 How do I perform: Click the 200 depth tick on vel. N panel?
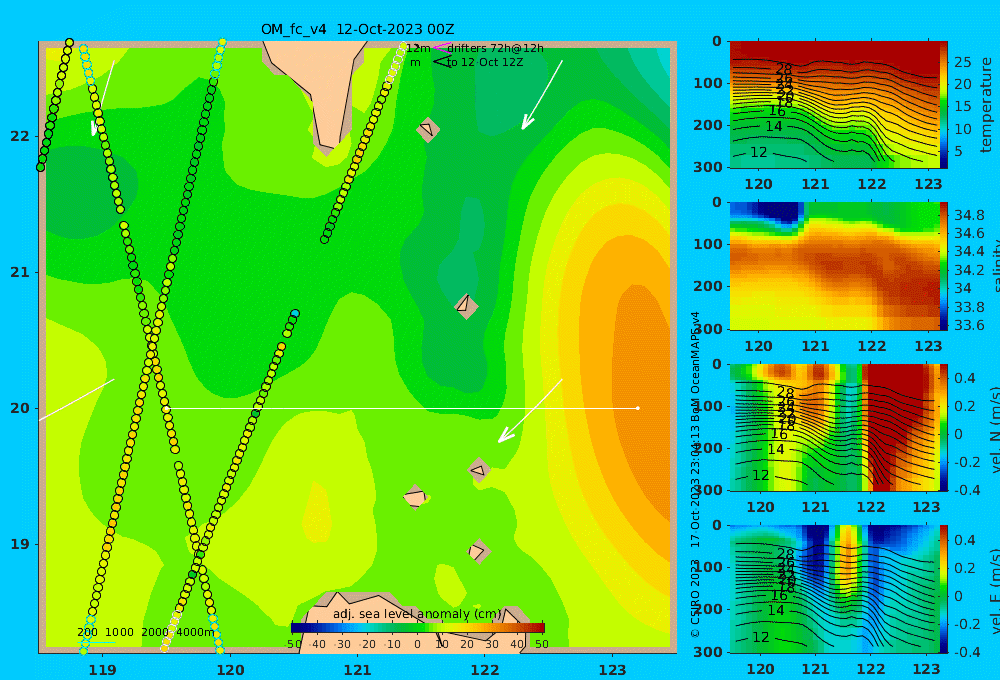[708, 448]
